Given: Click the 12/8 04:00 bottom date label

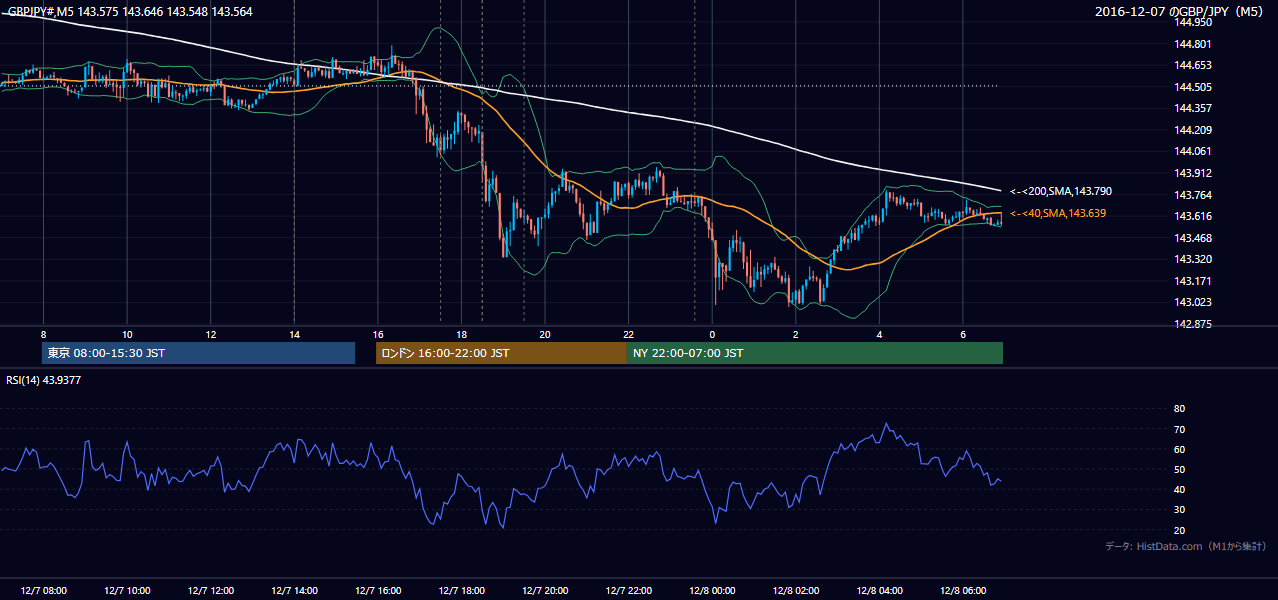Looking at the screenshot, I should [x=879, y=591].
